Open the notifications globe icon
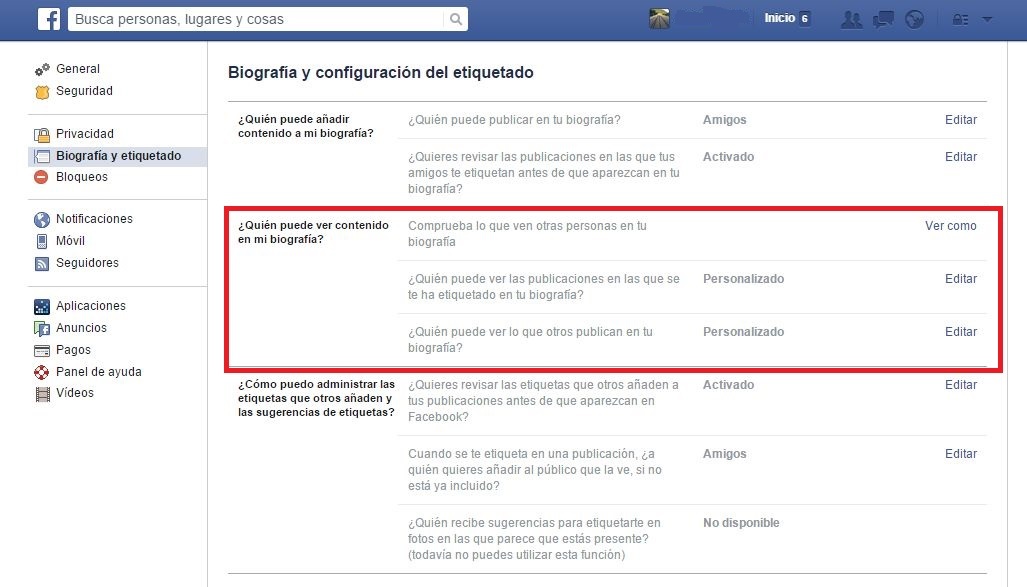 [914, 19]
